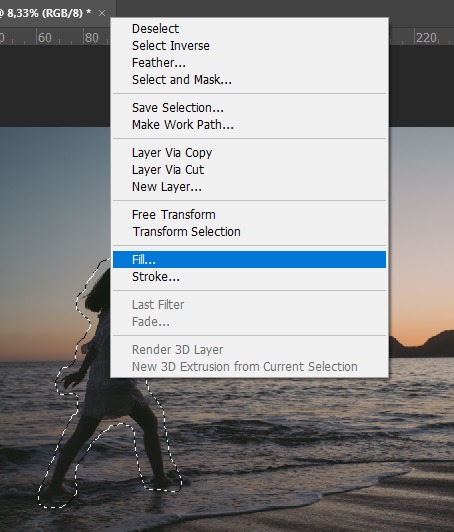Close the document tab with the x
454x532 pixels.
click(x=102, y=13)
